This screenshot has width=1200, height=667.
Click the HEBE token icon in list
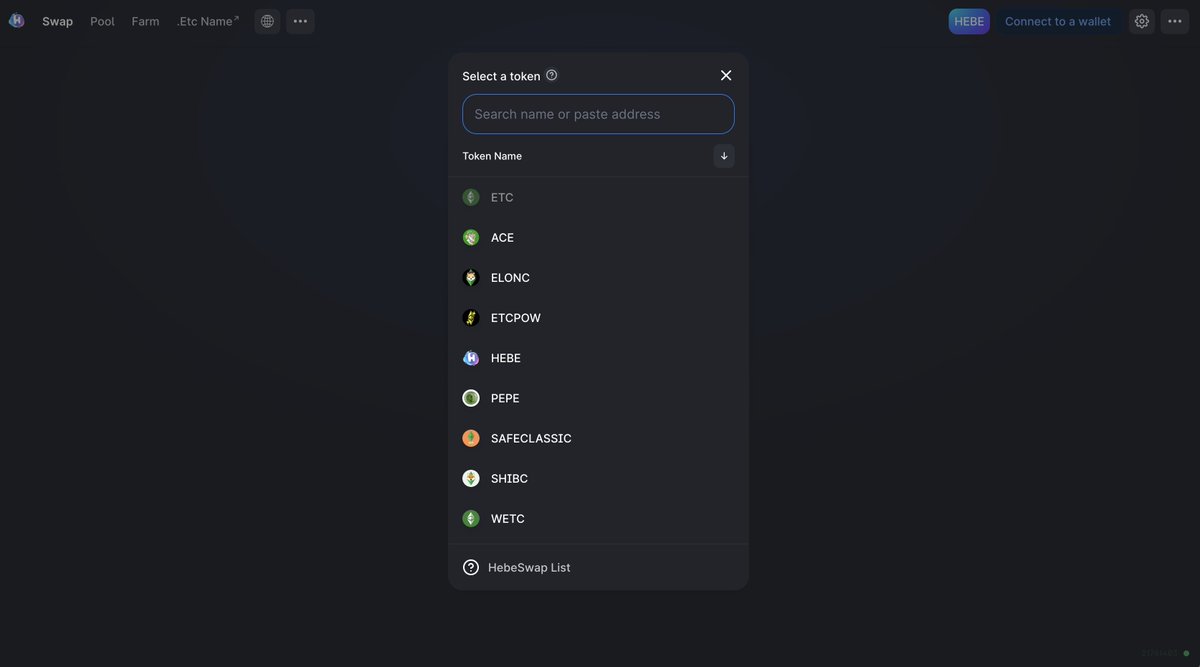coord(471,358)
